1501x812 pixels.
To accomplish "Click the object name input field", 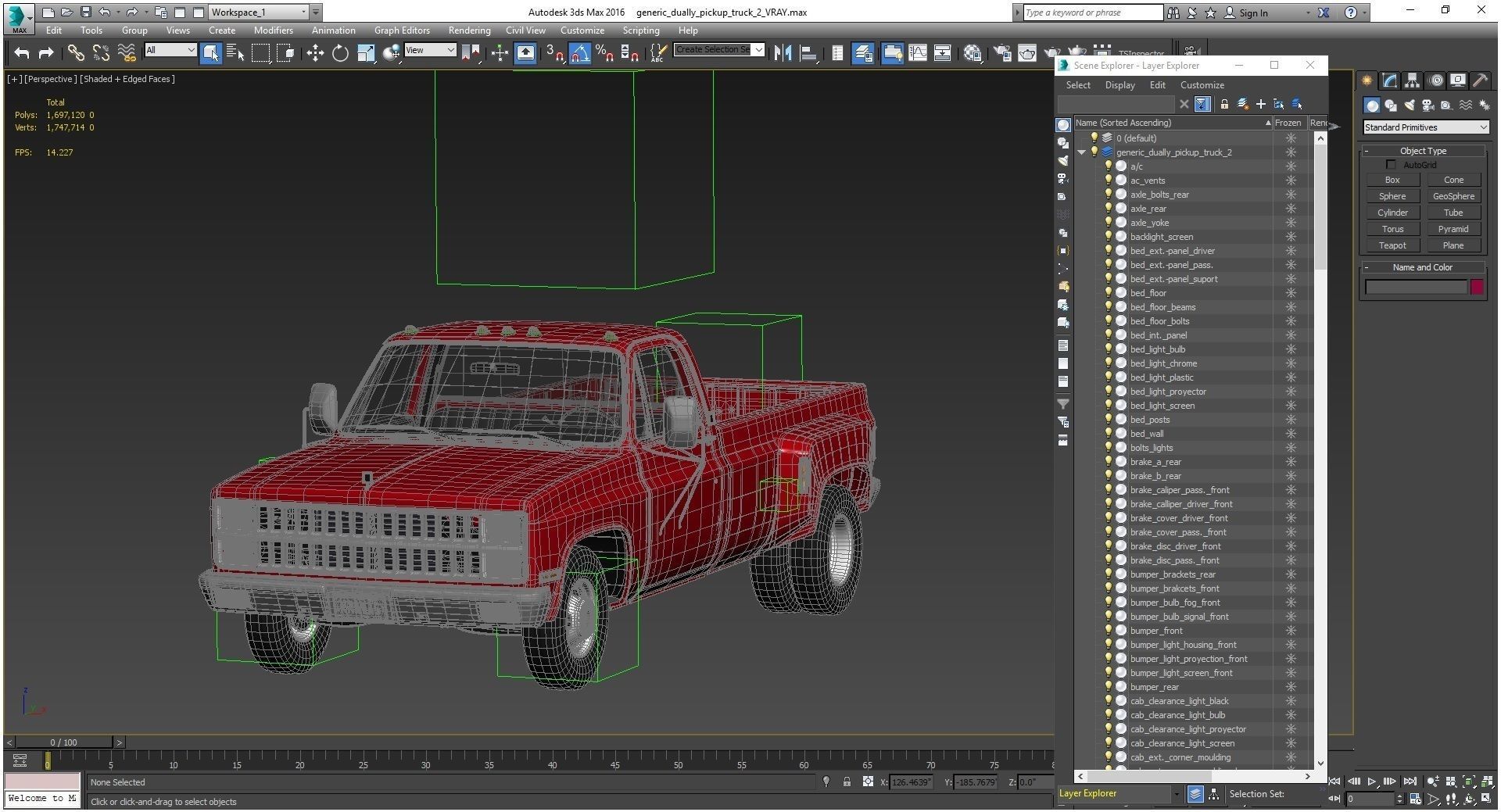I will click(x=1416, y=288).
